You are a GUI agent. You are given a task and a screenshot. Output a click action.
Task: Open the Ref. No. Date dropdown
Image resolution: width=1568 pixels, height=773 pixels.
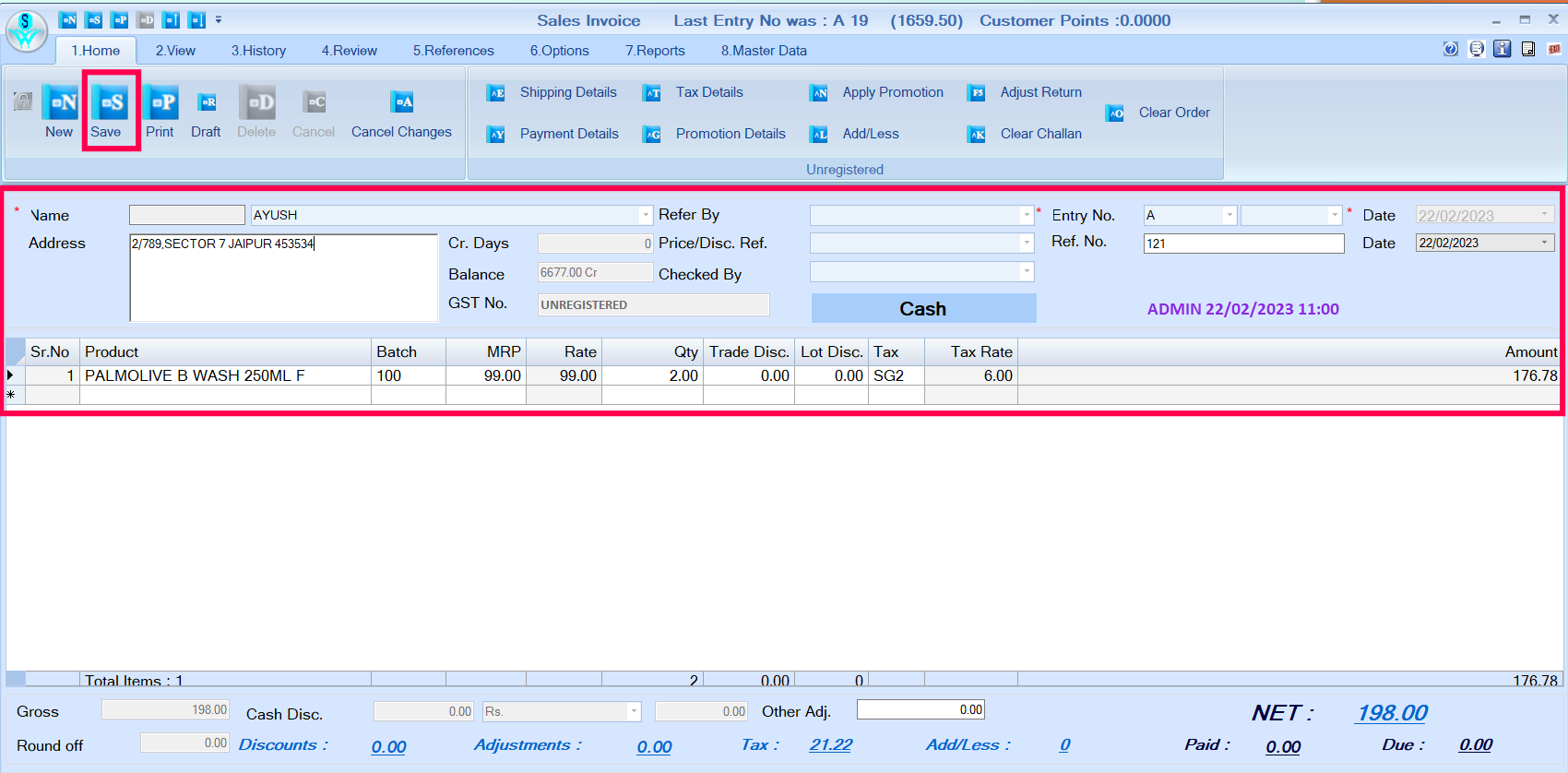tap(1544, 243)
